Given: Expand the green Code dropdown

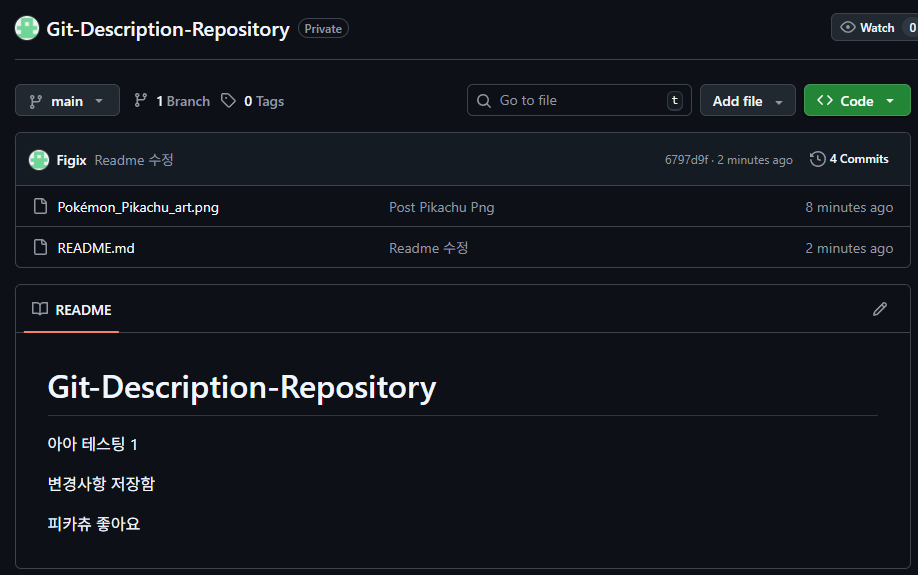Looking at the screenshot, I should tap(857, 100).
